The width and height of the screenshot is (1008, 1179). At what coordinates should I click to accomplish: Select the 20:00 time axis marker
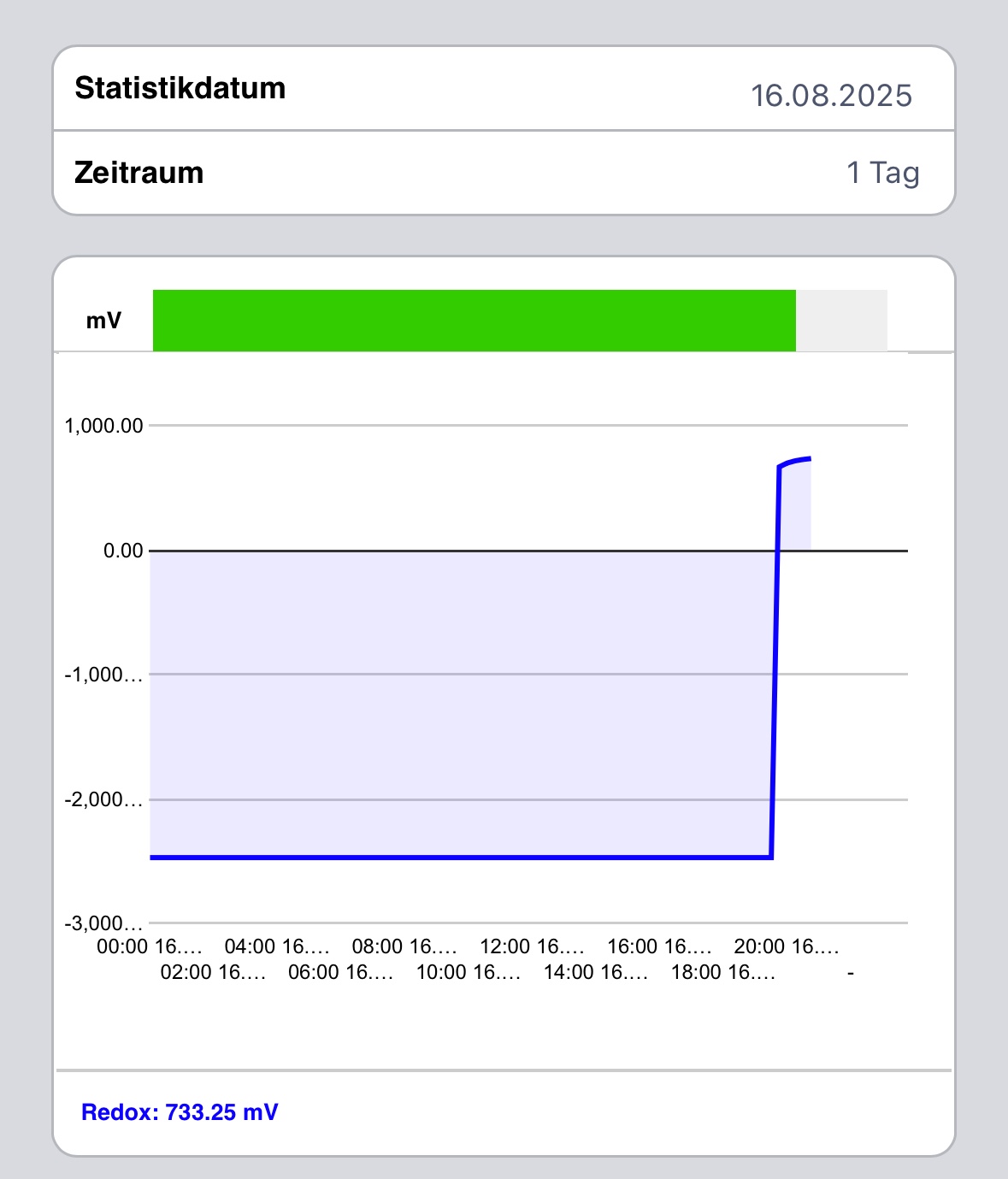(787, 946)
